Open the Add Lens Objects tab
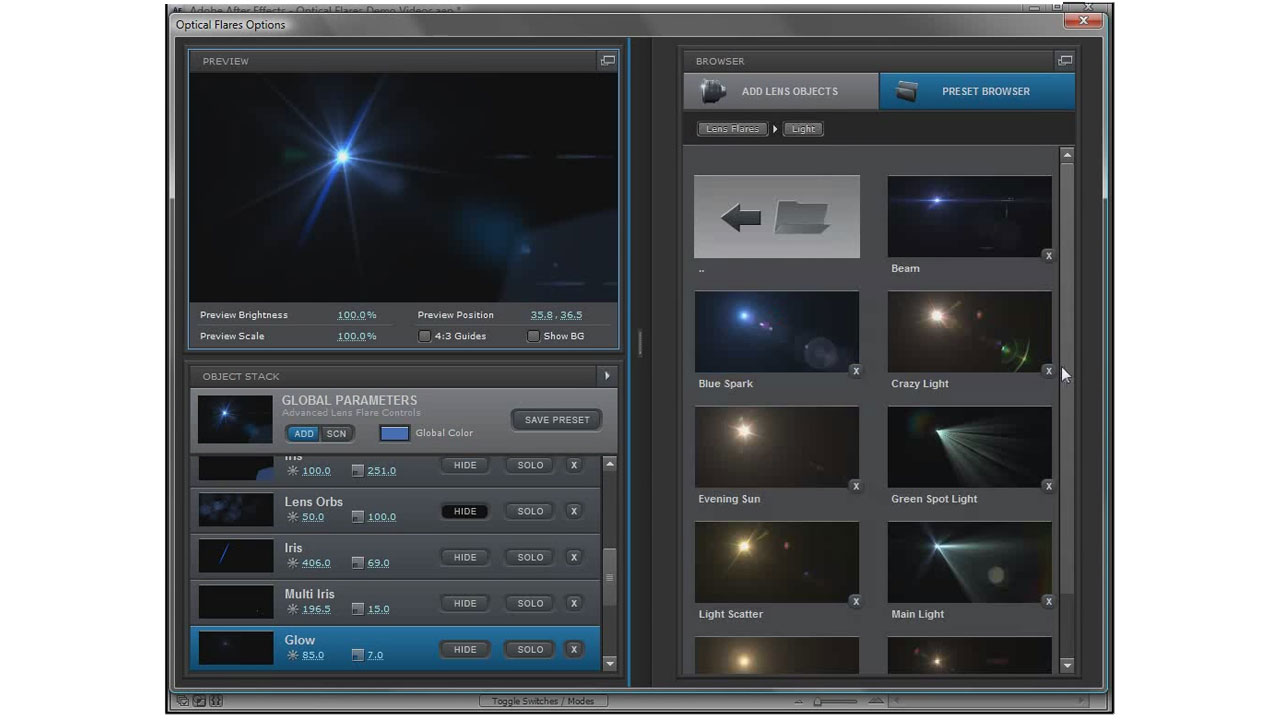Image resolution: width=1280 pixels, height=720 pixels. (x=780, y=90)
